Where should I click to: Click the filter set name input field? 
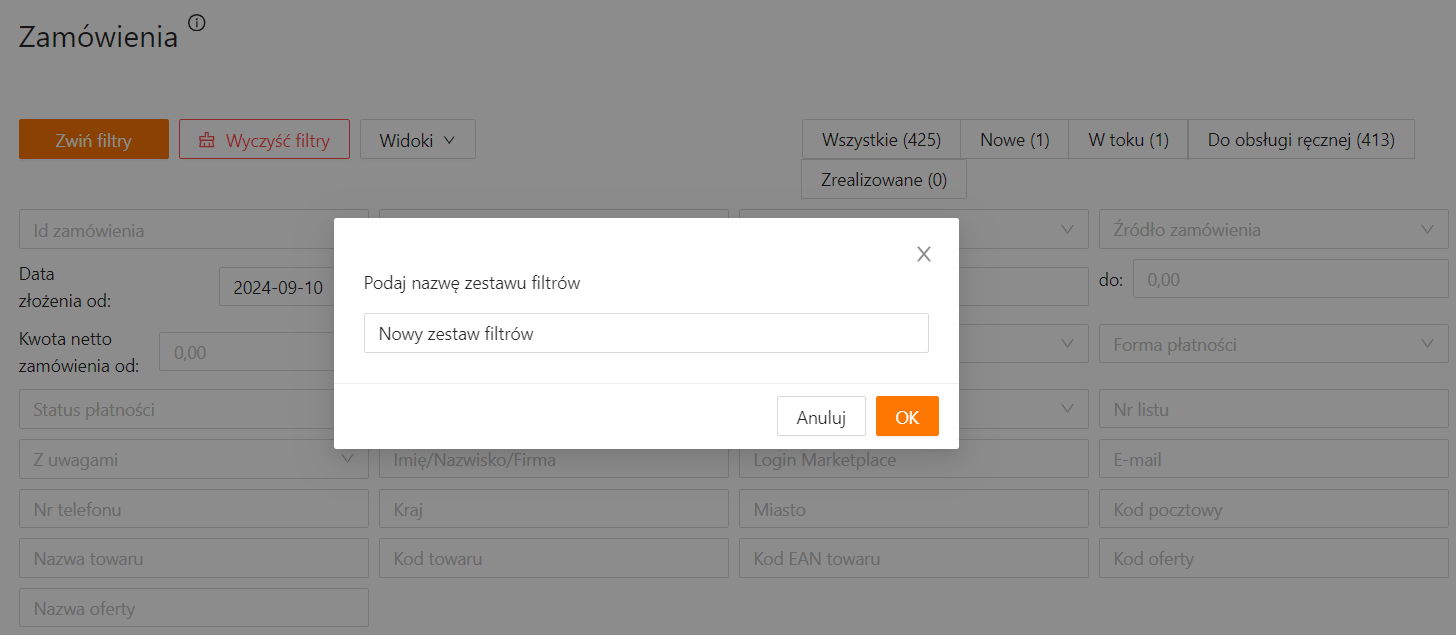point(646,334)
